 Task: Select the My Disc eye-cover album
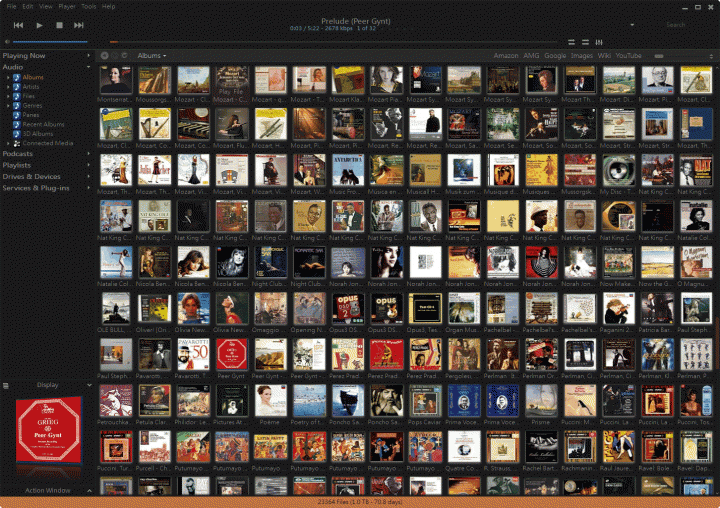(619, 170)
